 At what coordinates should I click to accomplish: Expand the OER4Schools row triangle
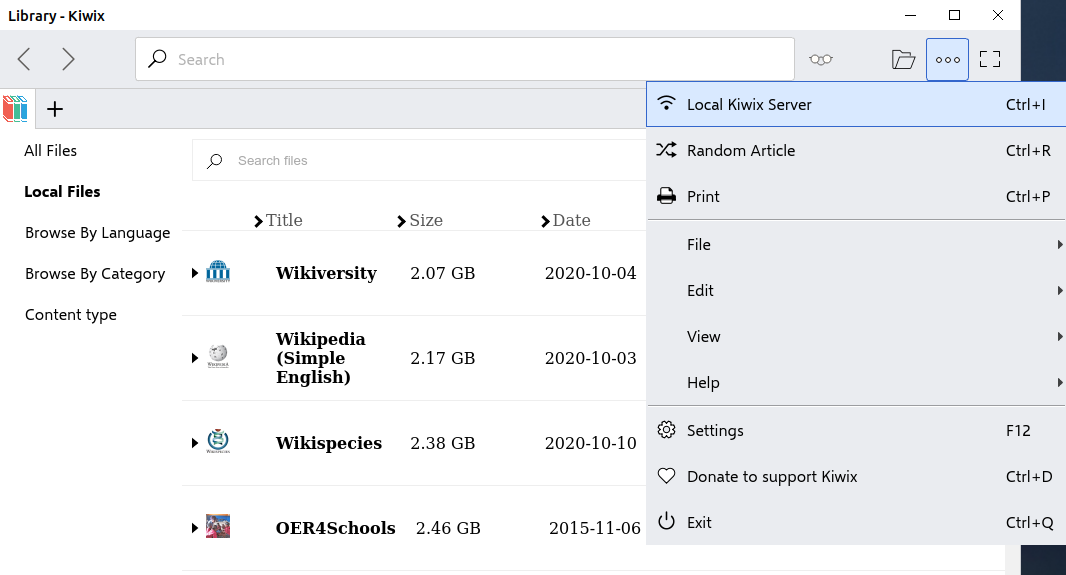[x=194, y=528]
